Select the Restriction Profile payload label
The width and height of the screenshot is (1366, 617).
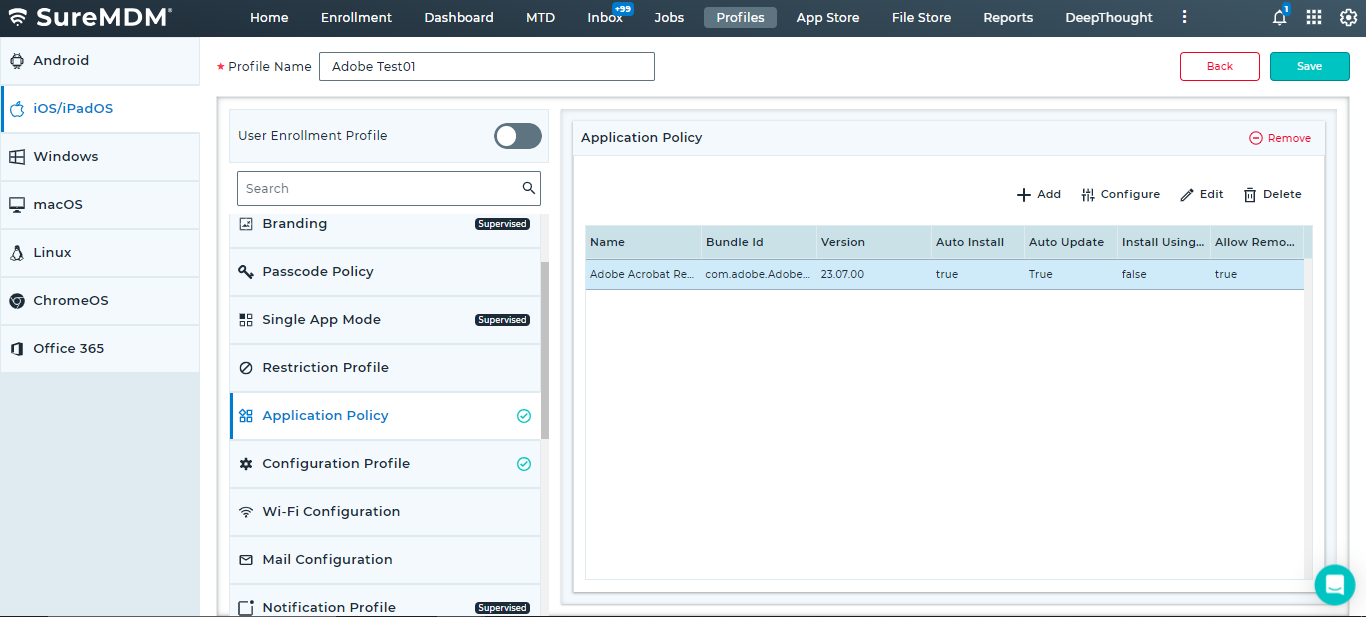pyautogui.click(x=325, y=368)
